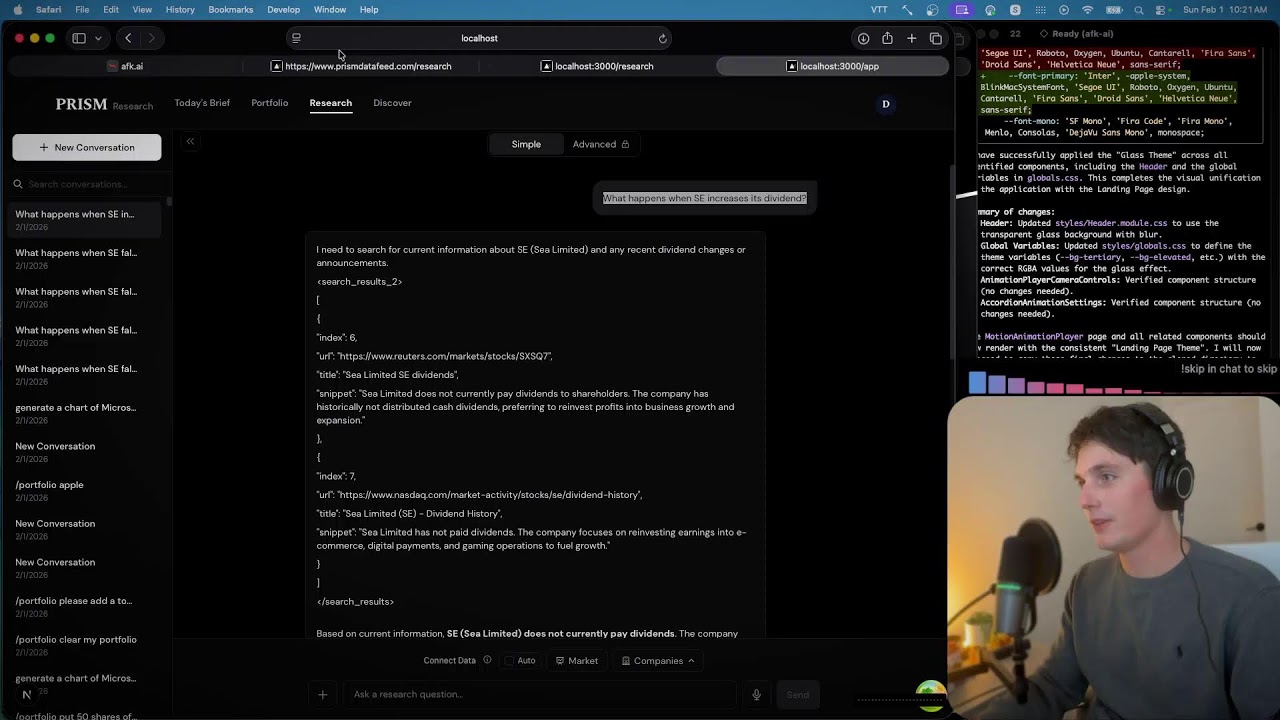
Task: Click the battery status icon
Action: (1113, 9)
